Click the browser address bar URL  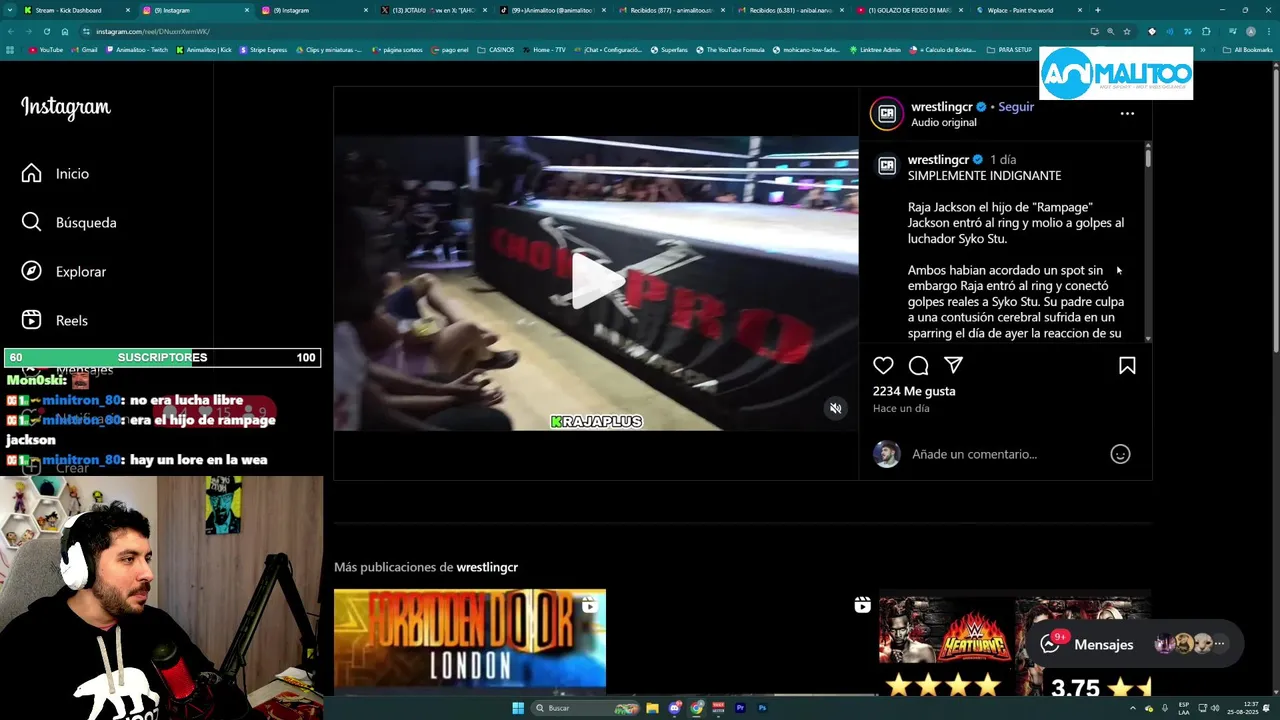[153, 32]
